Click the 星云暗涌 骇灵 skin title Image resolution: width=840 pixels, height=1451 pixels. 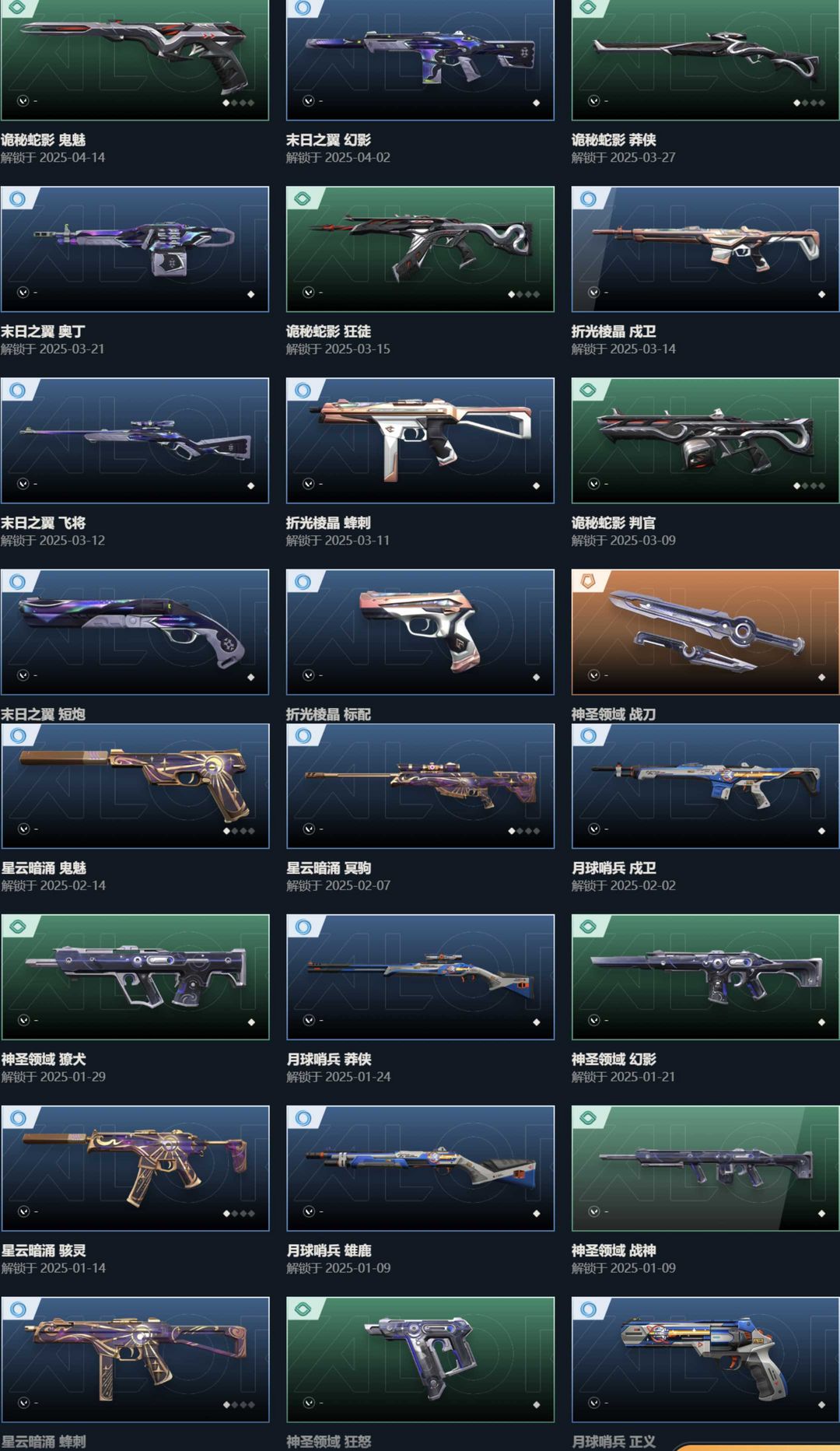tap(44, 1250)
